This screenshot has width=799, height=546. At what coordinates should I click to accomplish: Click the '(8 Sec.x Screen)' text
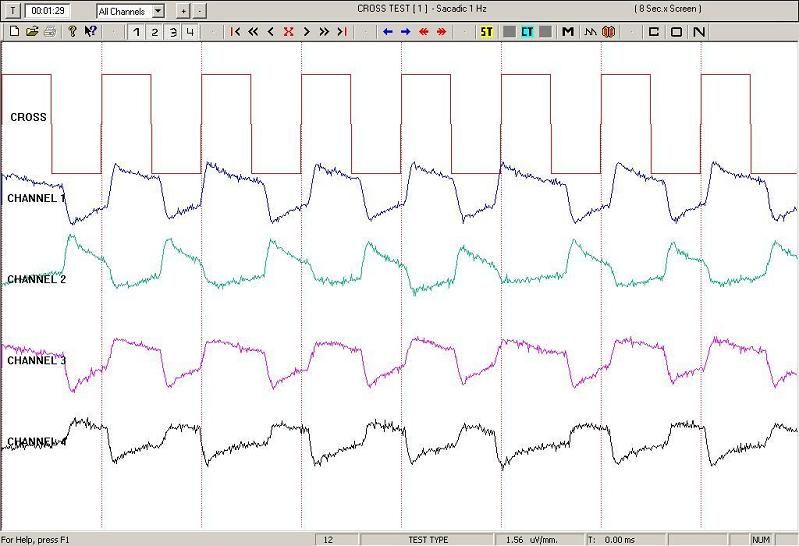[x=668, y=8]
